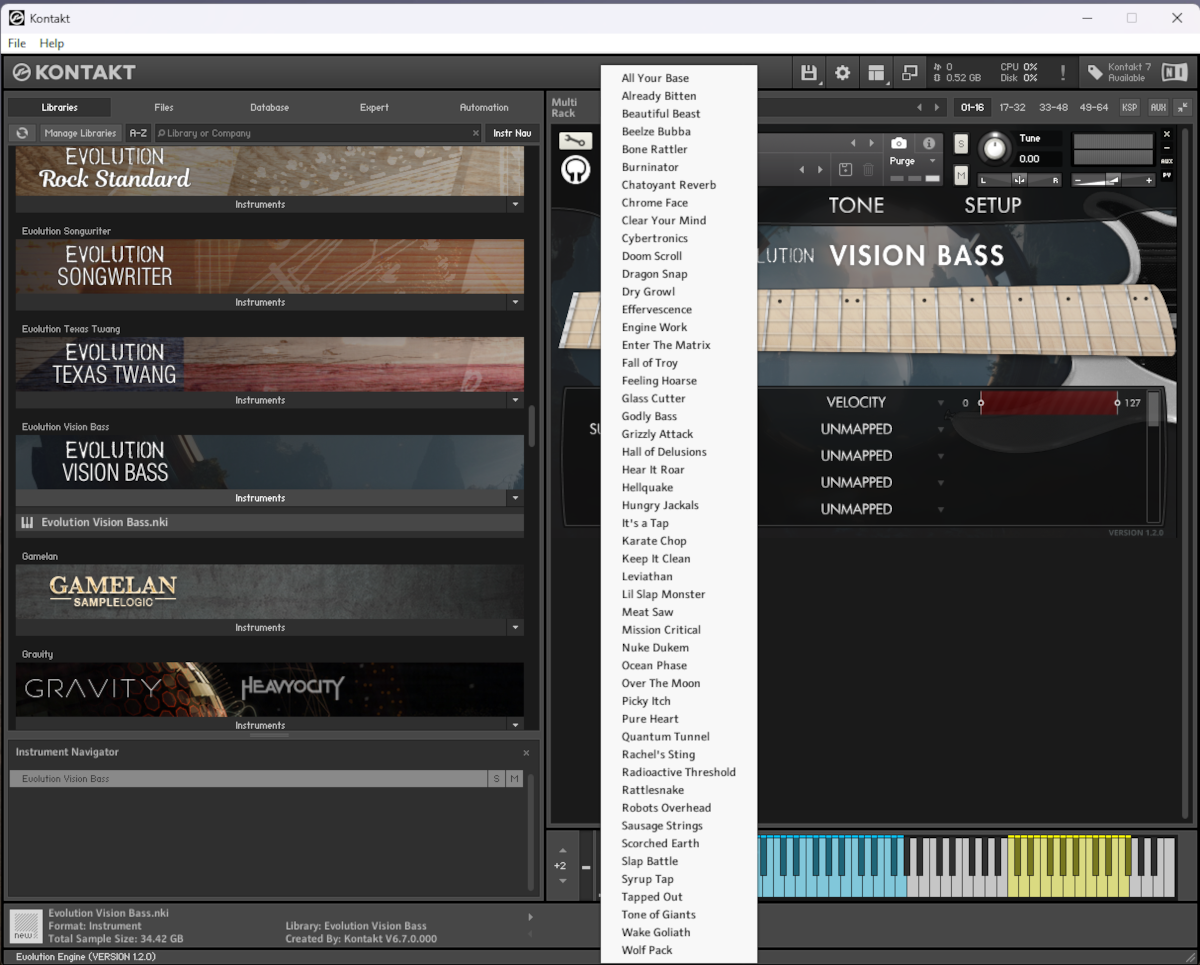Expand the Gamelan library options arrow
1200x965 pixels.
tap(516, 628)
